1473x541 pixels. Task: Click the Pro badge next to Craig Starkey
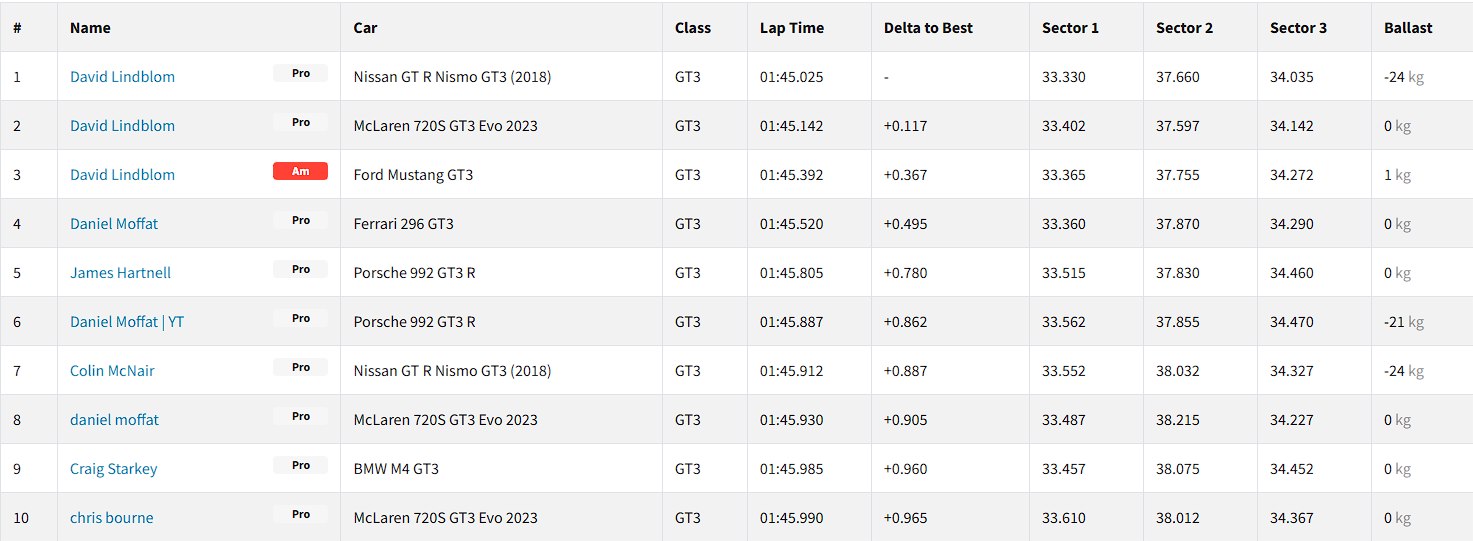coord(300,466)
